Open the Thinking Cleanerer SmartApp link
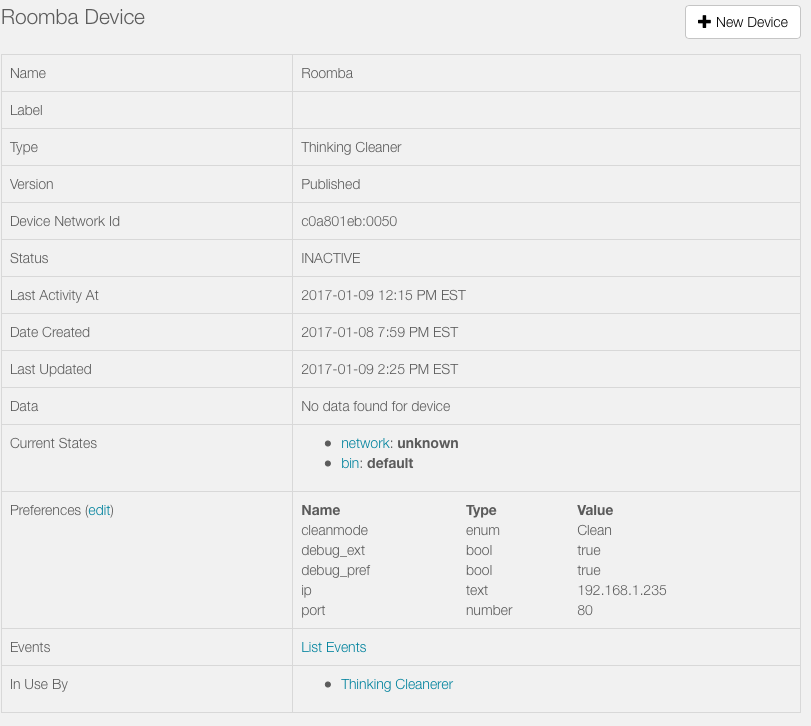 tap(397, 684)
